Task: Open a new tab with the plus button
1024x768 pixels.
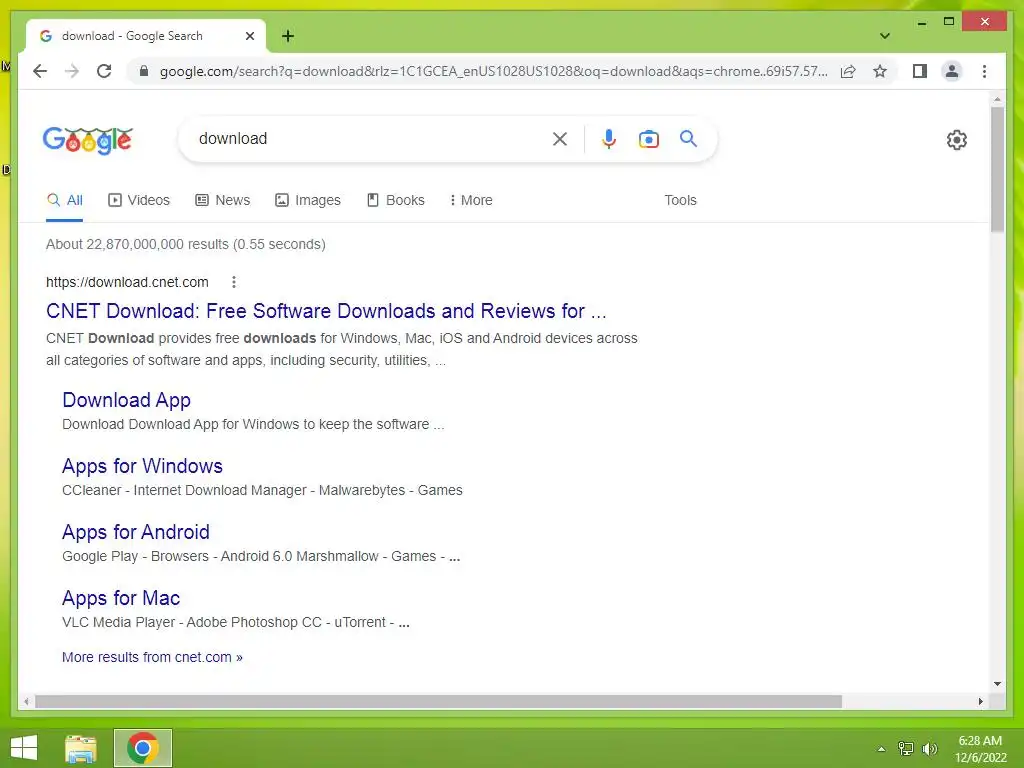Action: [x=288, y=36]
